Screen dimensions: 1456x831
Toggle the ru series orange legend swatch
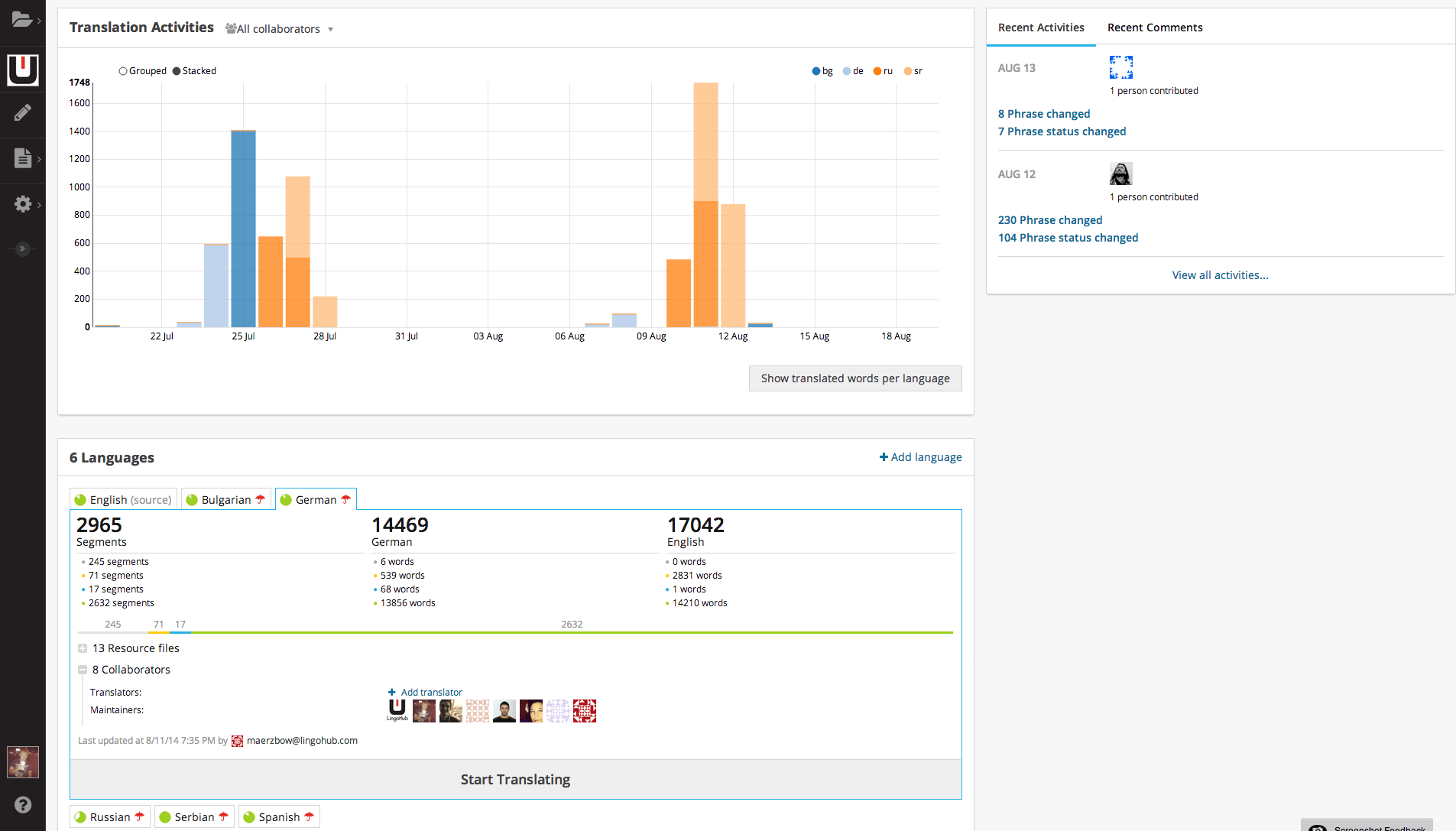click(877, 71)
